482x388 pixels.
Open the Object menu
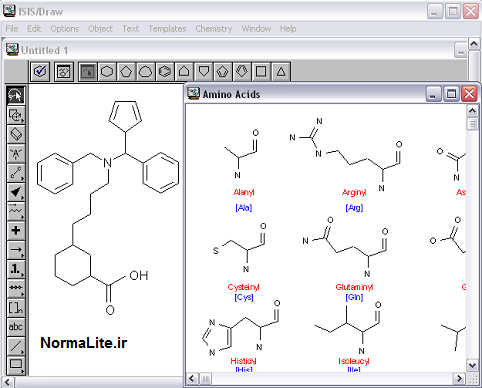point(100,29)
